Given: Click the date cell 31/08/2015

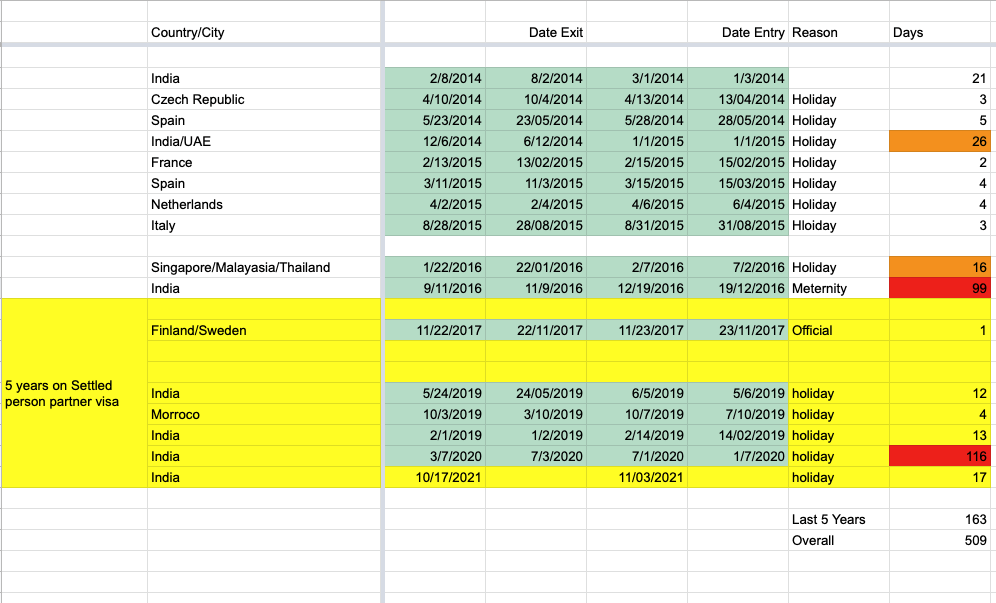Looking at the screenshot, I should (x=738, y=225).
